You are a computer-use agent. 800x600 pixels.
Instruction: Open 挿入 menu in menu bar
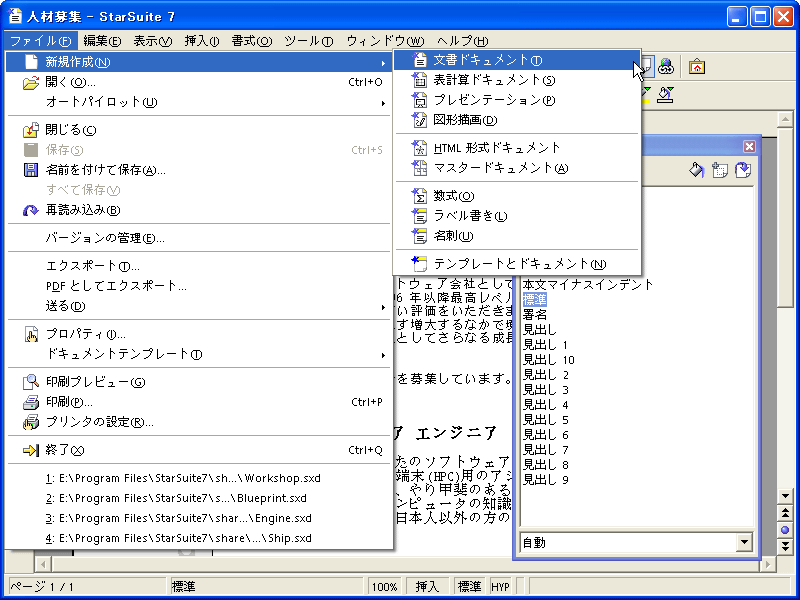pos(202,41)
